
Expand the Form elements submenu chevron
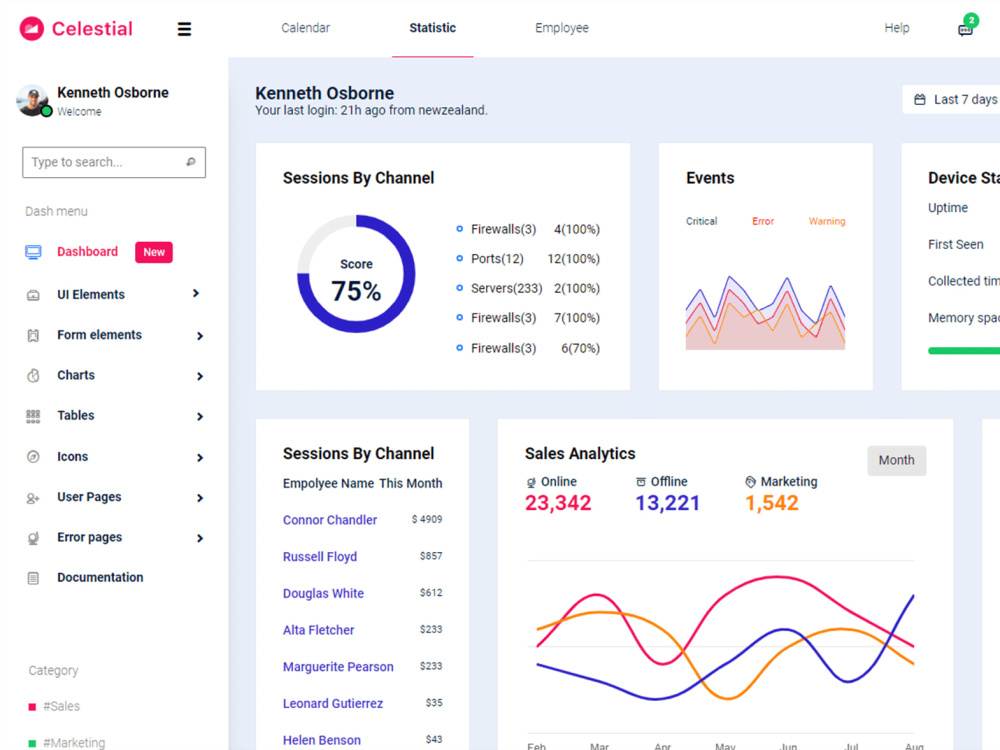click(200, 336)
